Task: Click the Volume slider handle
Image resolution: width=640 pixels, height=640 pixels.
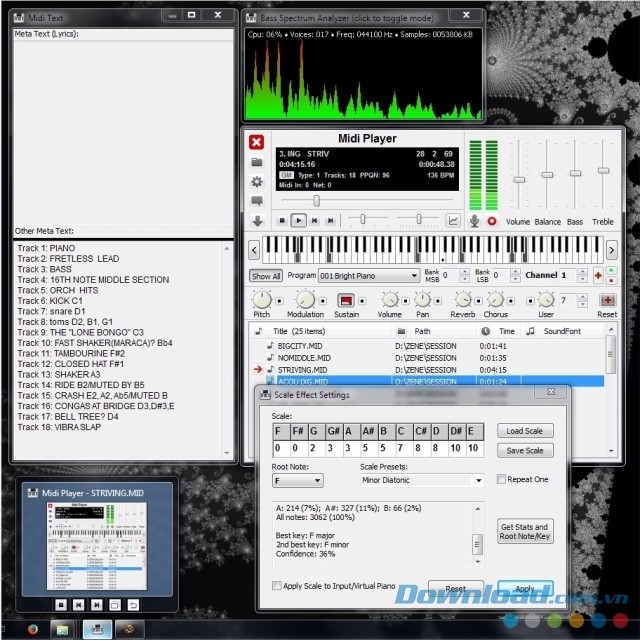Action: (519, 180)
